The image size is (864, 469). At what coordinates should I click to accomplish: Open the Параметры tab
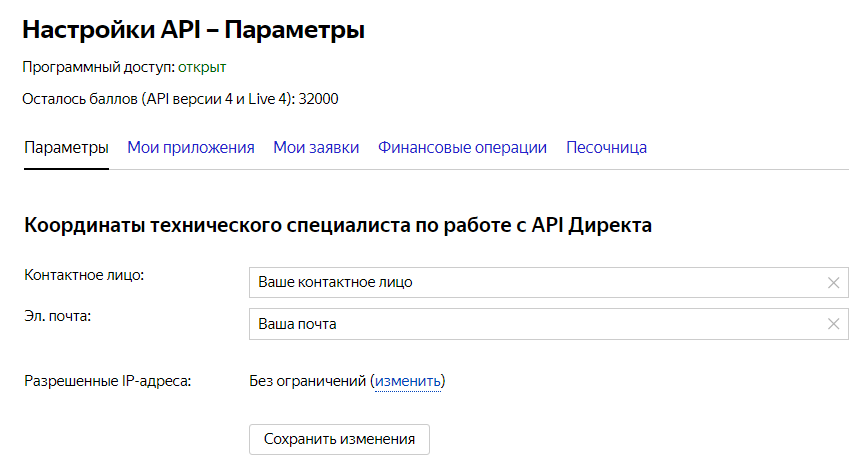[x=66, y=148]
